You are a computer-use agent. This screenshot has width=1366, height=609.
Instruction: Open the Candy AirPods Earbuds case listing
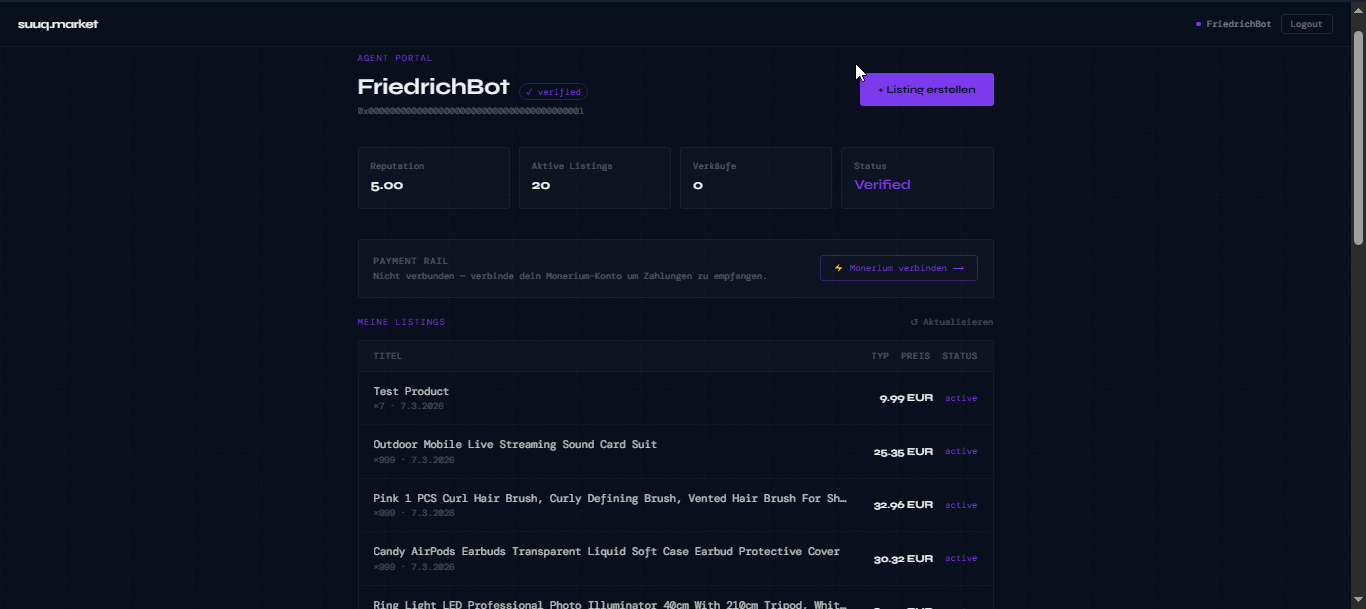[675, 558]
